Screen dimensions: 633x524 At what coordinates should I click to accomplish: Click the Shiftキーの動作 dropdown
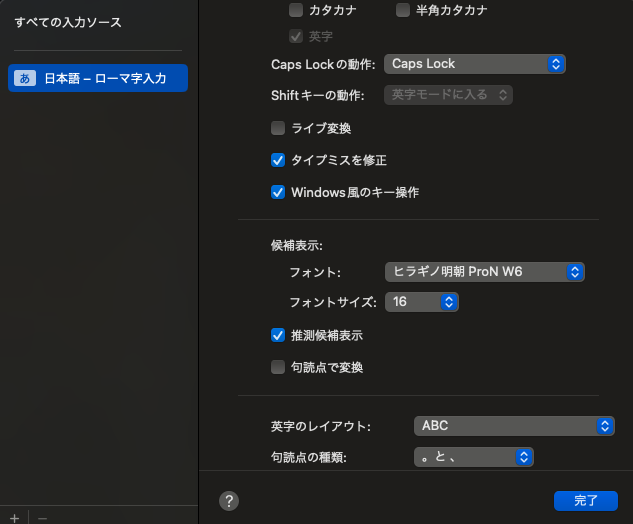coord(448,95)
